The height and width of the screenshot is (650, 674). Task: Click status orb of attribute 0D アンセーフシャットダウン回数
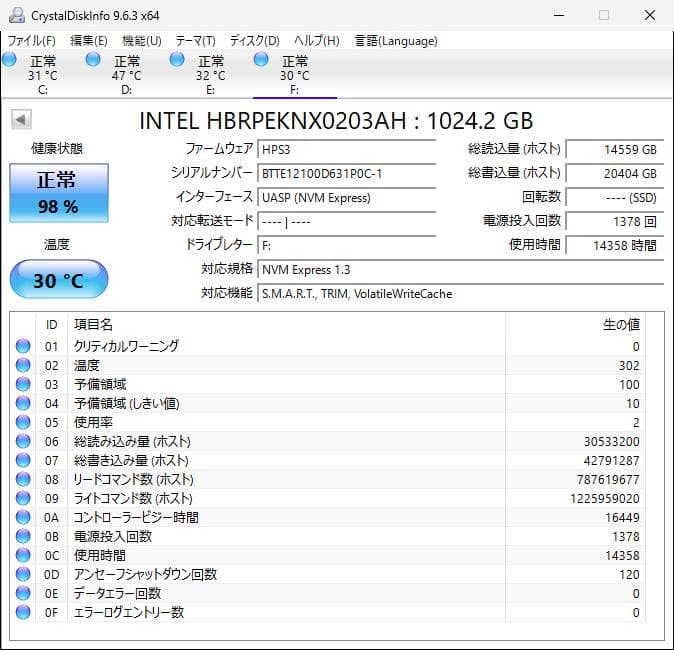(x=23, y=574)
